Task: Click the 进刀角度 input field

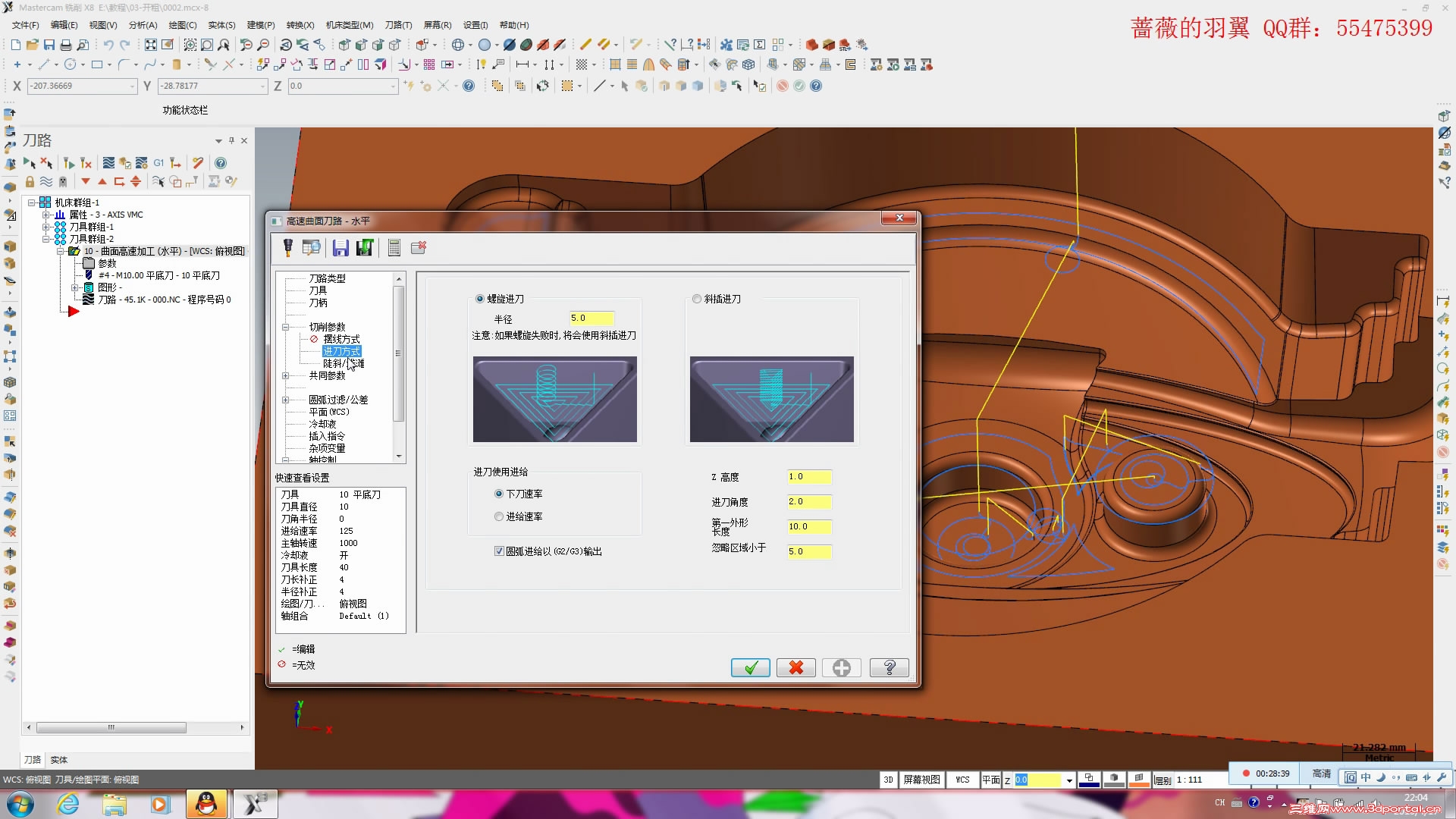Action: (809, 502)
